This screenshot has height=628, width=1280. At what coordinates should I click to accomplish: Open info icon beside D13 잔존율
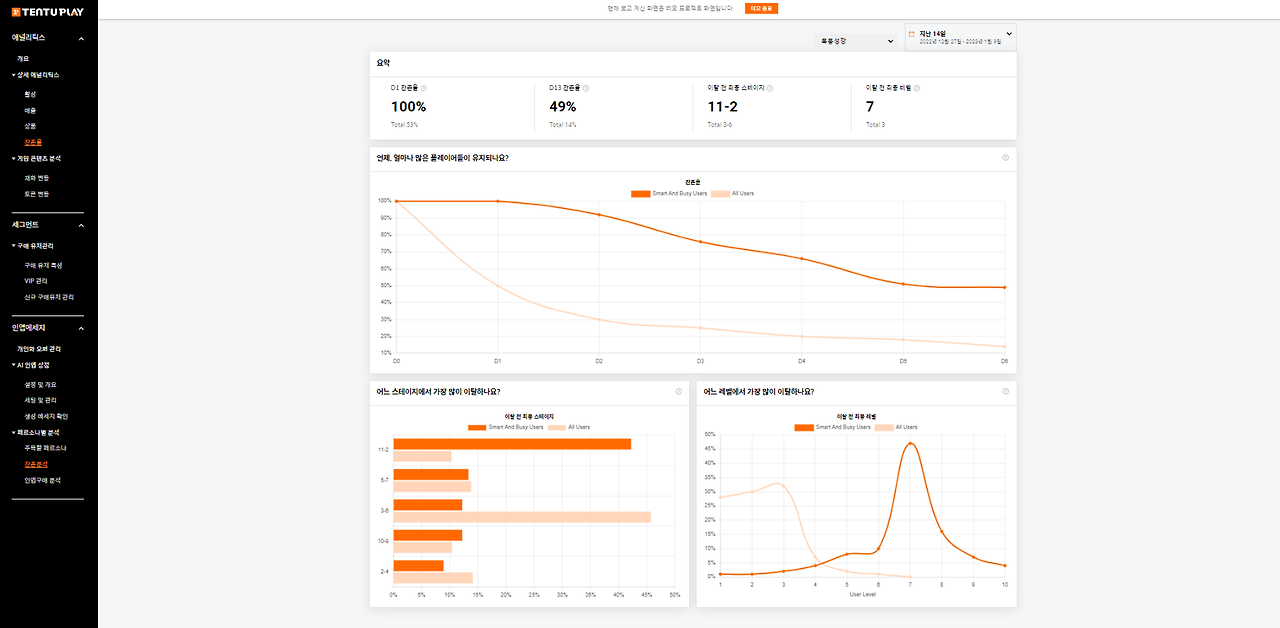[x=585, y=88]
